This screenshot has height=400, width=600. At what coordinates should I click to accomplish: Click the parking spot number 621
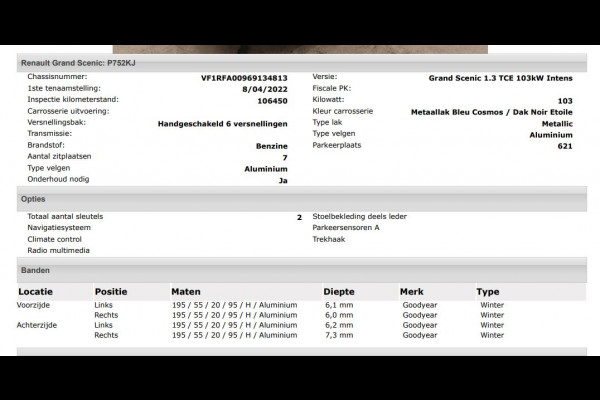pos(565,146)
